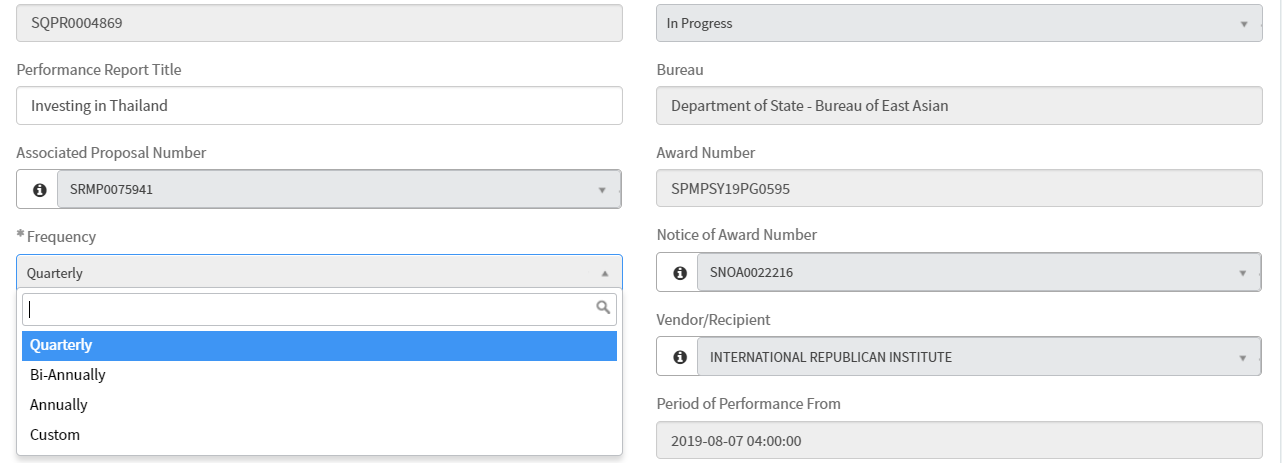Focus the Frequency search text box

308,309
